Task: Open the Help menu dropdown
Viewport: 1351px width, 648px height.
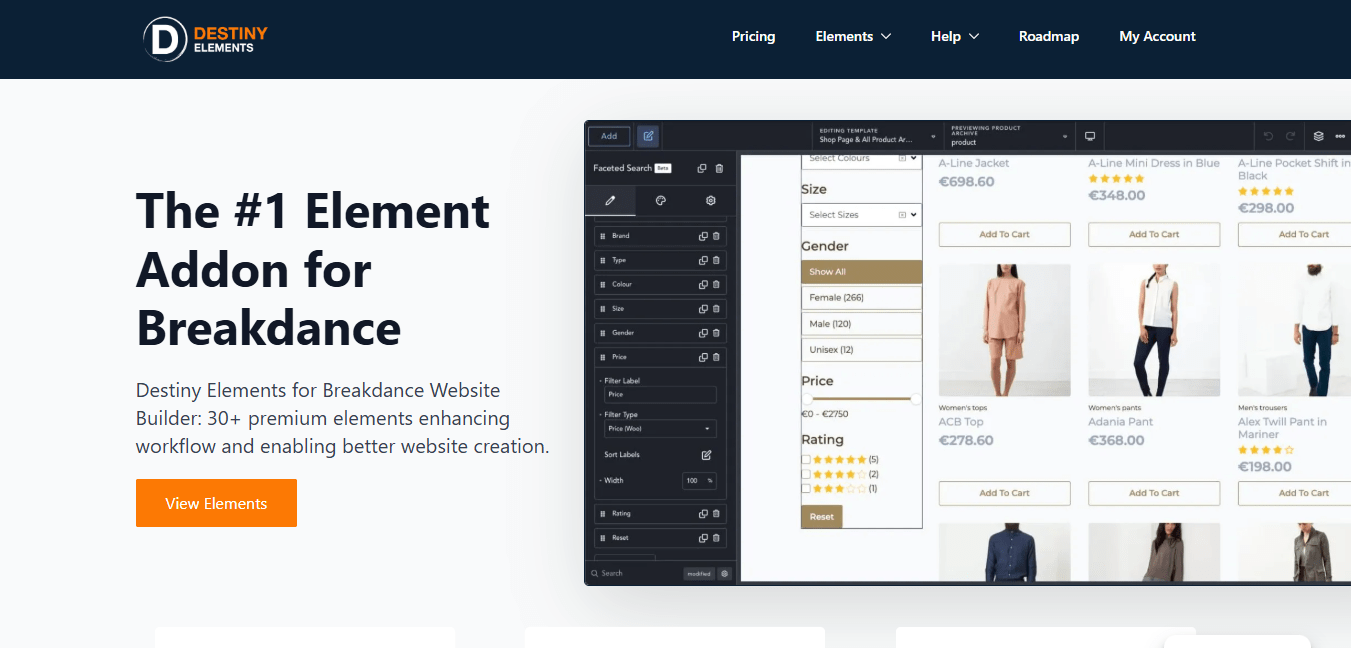Action: click(x=954, y=36)
